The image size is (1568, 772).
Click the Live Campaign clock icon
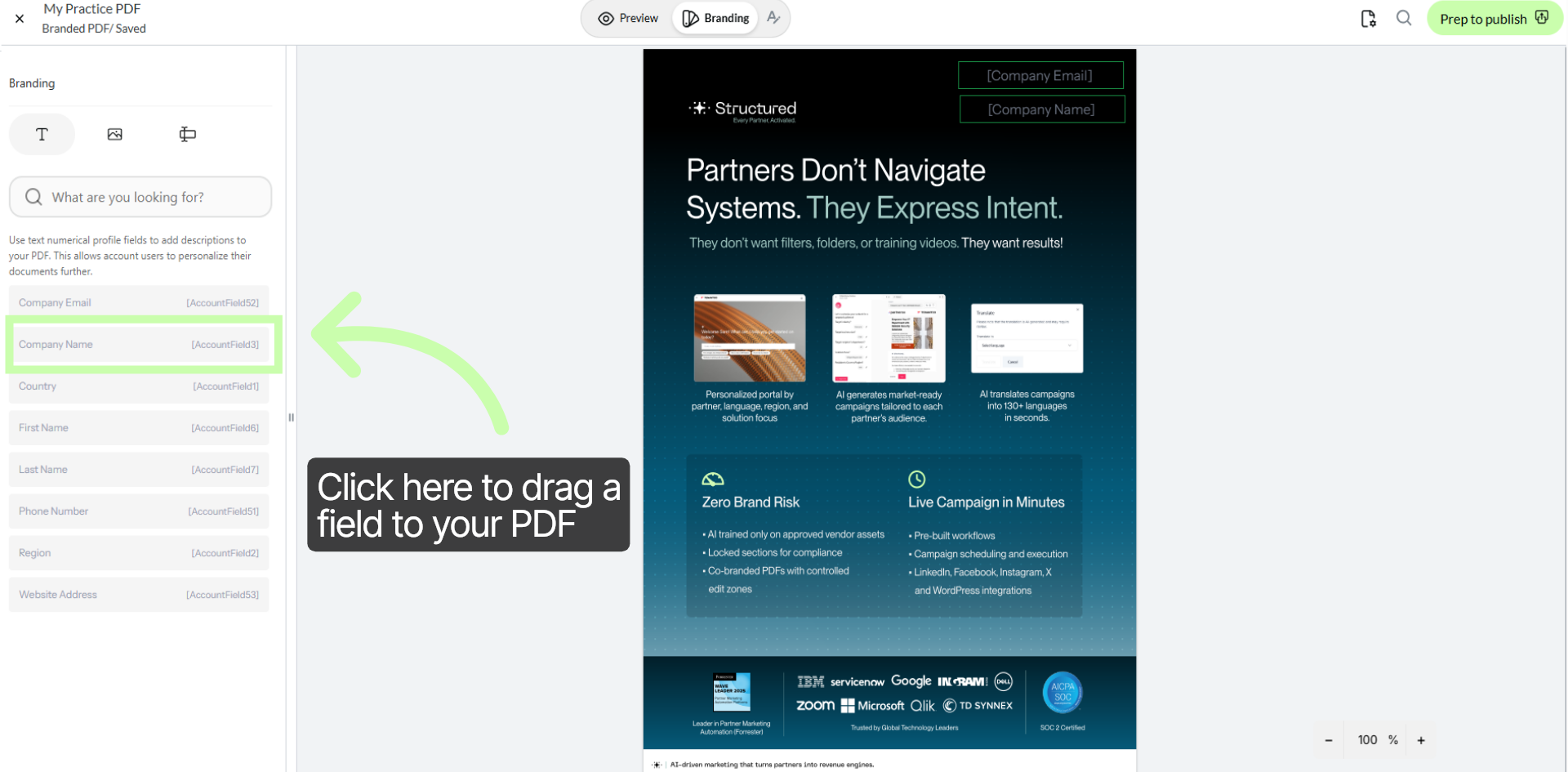tap(917, 479)
